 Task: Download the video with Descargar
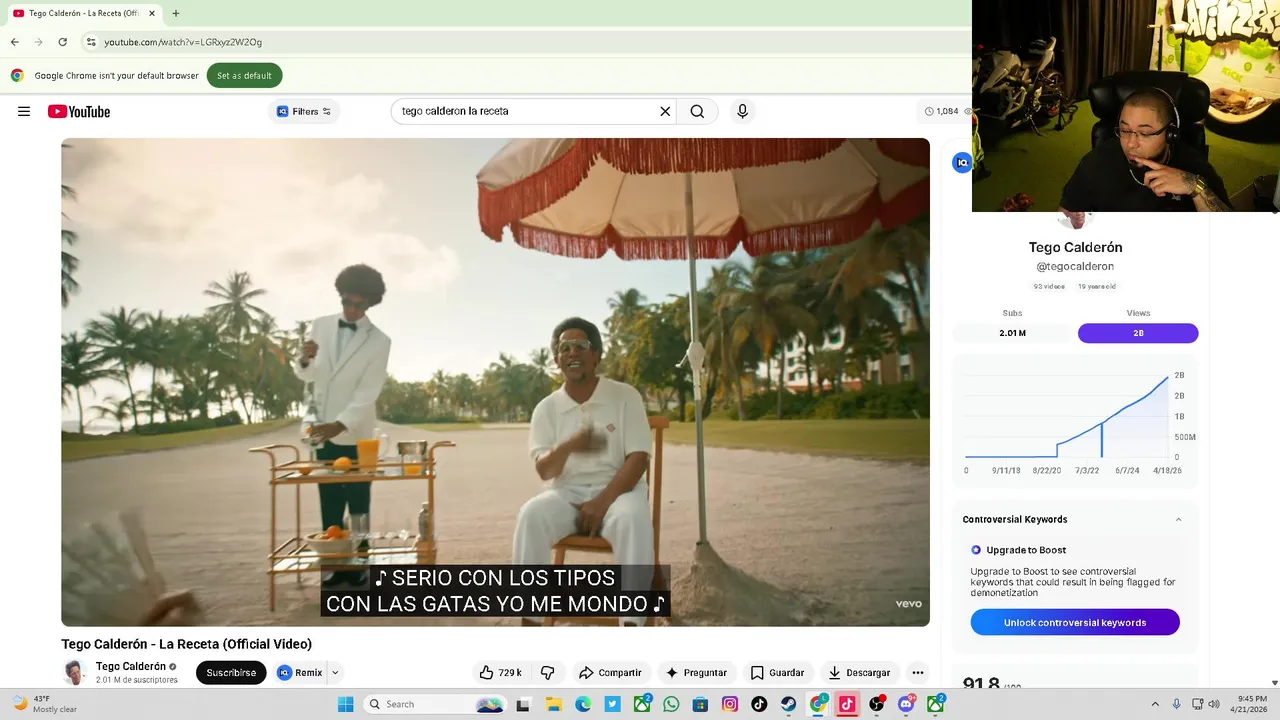point(859,673)
